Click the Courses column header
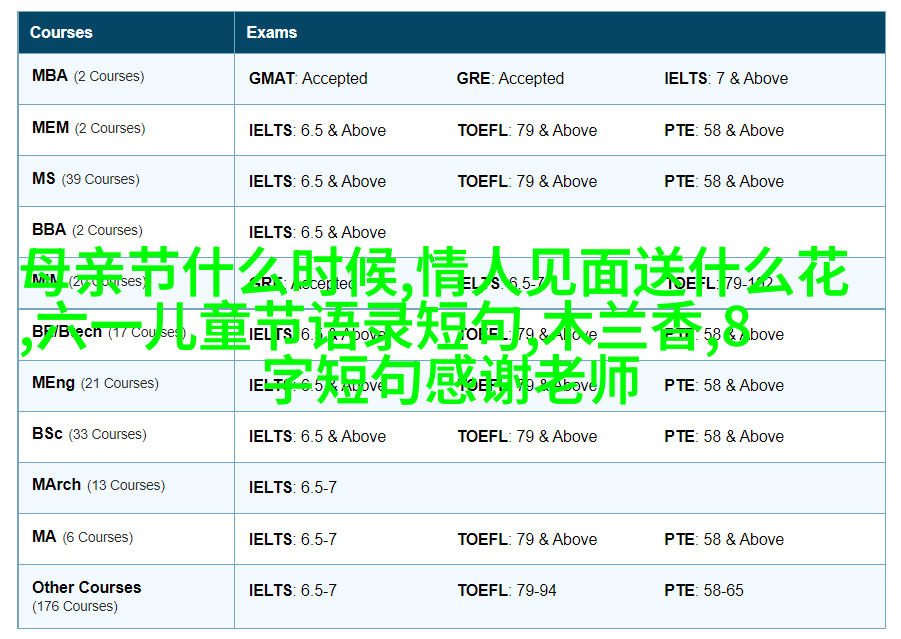 click(x=64, y=32)
